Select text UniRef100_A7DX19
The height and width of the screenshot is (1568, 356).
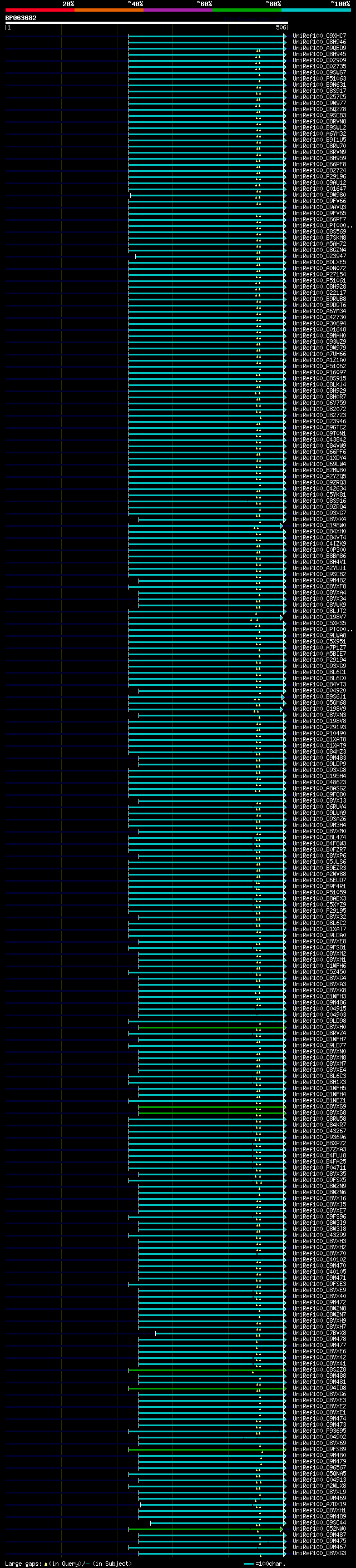[319, 1505]
